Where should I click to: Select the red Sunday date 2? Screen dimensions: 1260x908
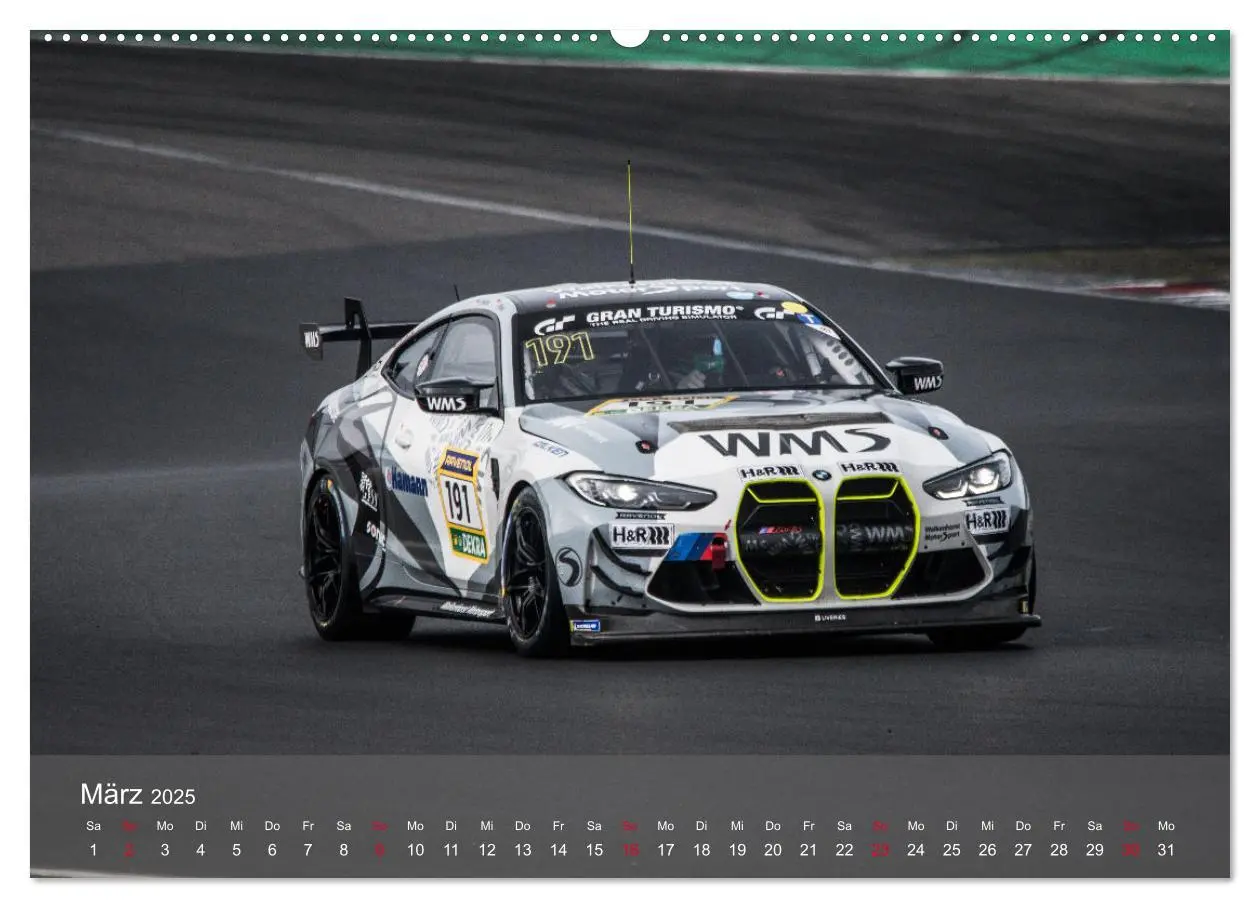click(x=129, y=850)
